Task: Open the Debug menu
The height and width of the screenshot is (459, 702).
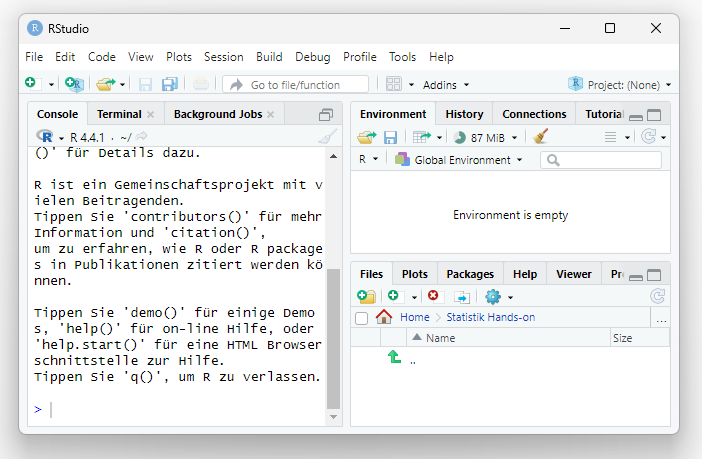Action: [312, 57]
